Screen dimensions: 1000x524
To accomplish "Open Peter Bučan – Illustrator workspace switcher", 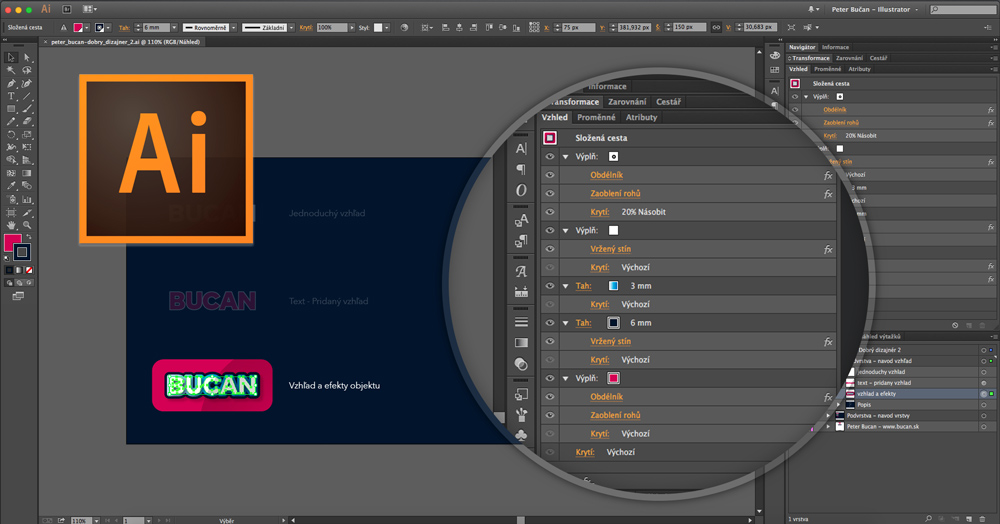I will click(874, 9).
